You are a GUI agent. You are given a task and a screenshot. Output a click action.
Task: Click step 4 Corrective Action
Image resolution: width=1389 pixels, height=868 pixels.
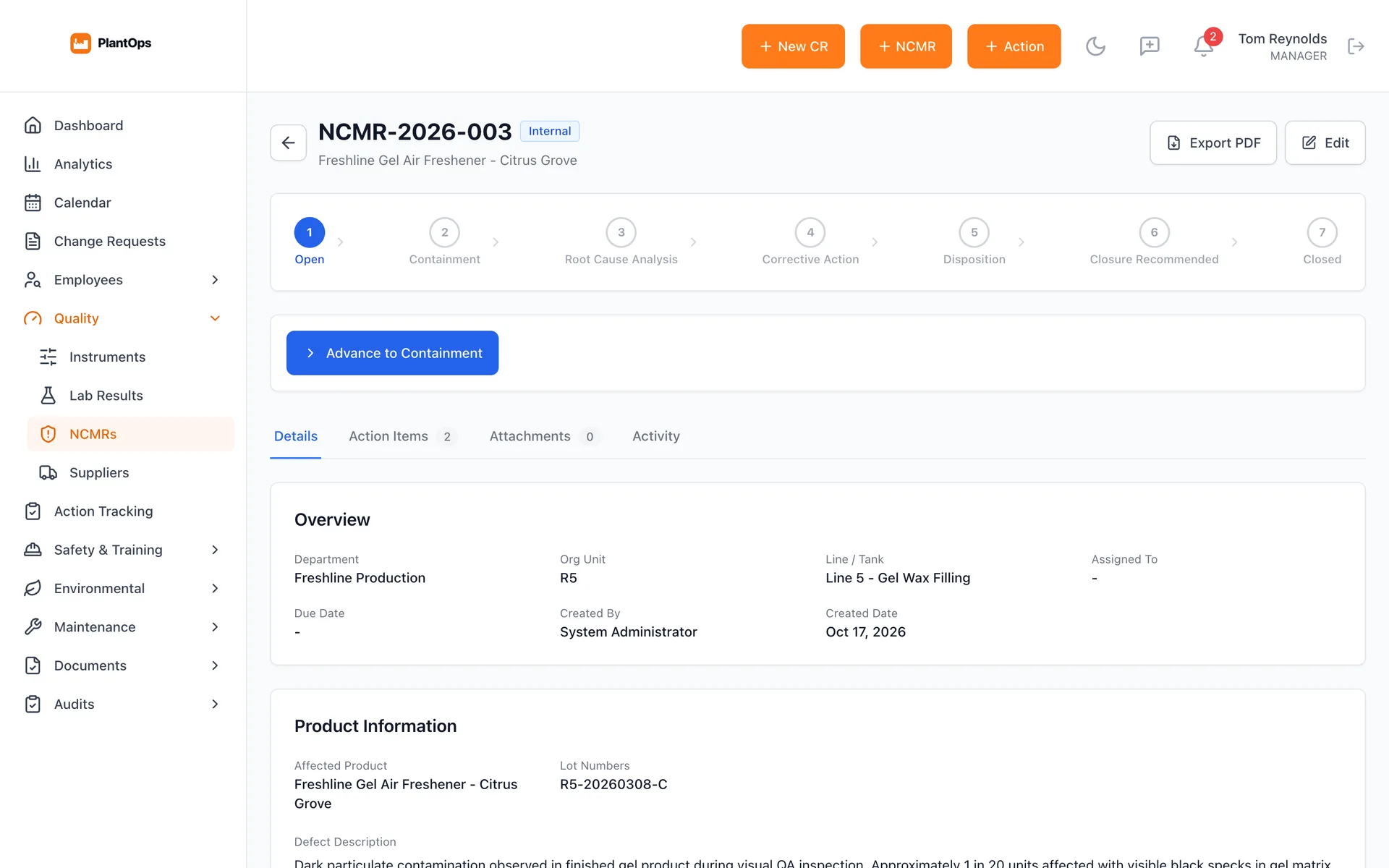pyautogui.click(x=810, y=242)
